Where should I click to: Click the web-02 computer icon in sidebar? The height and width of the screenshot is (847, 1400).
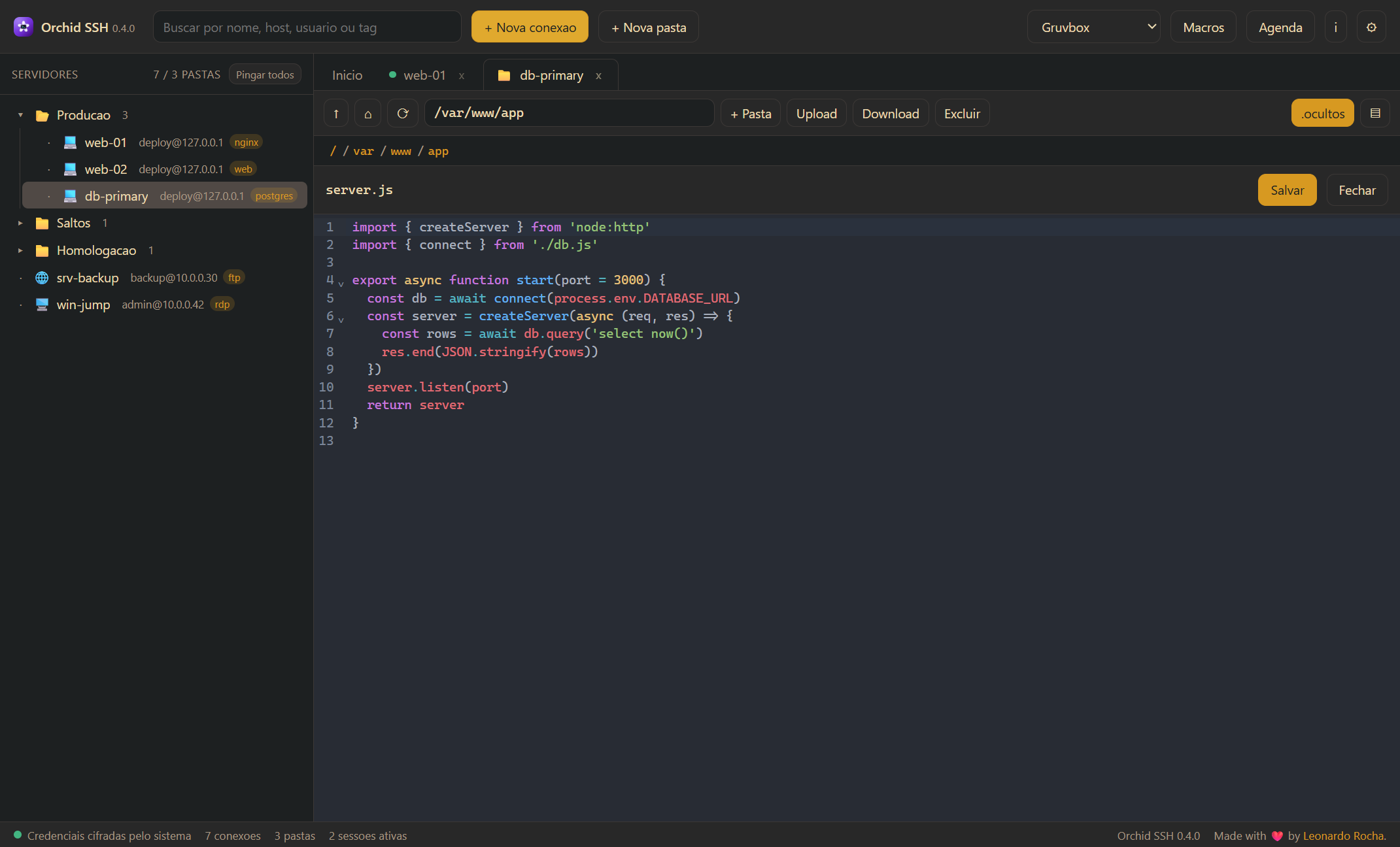[70, 169]
